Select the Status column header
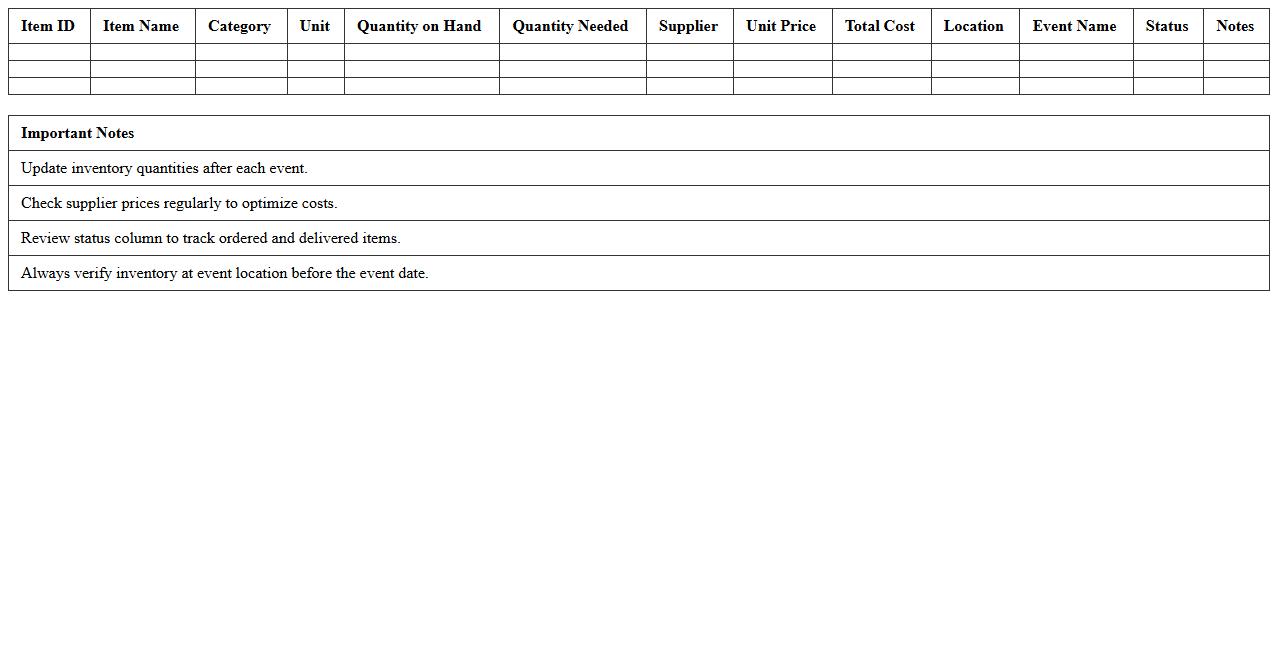Image resolution: width=1278 pixels, height=650 pixels. (x=1166, y=26)
